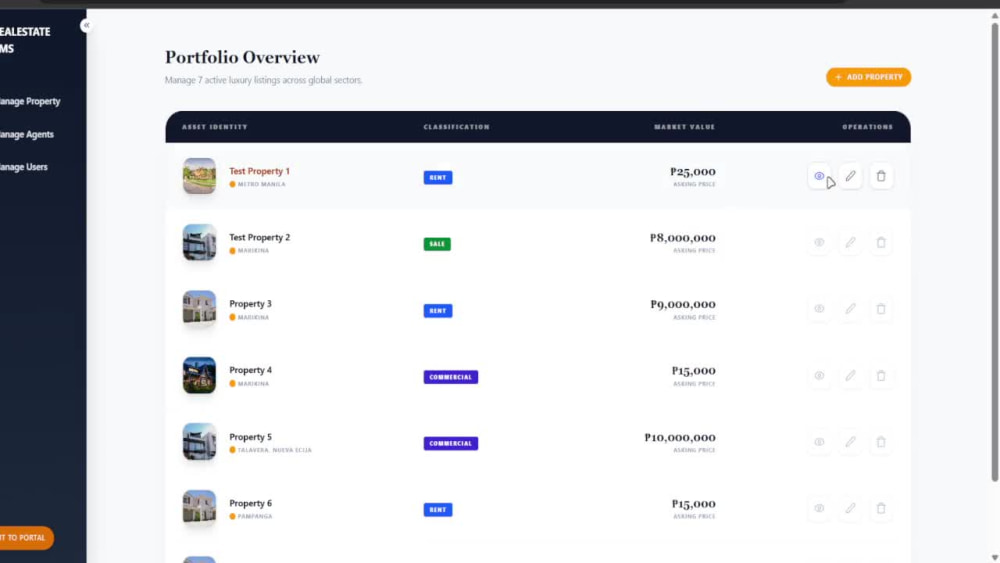Click the ₱10,000,000 market value
Screen dimensions: 1000x563
(680, 437)
